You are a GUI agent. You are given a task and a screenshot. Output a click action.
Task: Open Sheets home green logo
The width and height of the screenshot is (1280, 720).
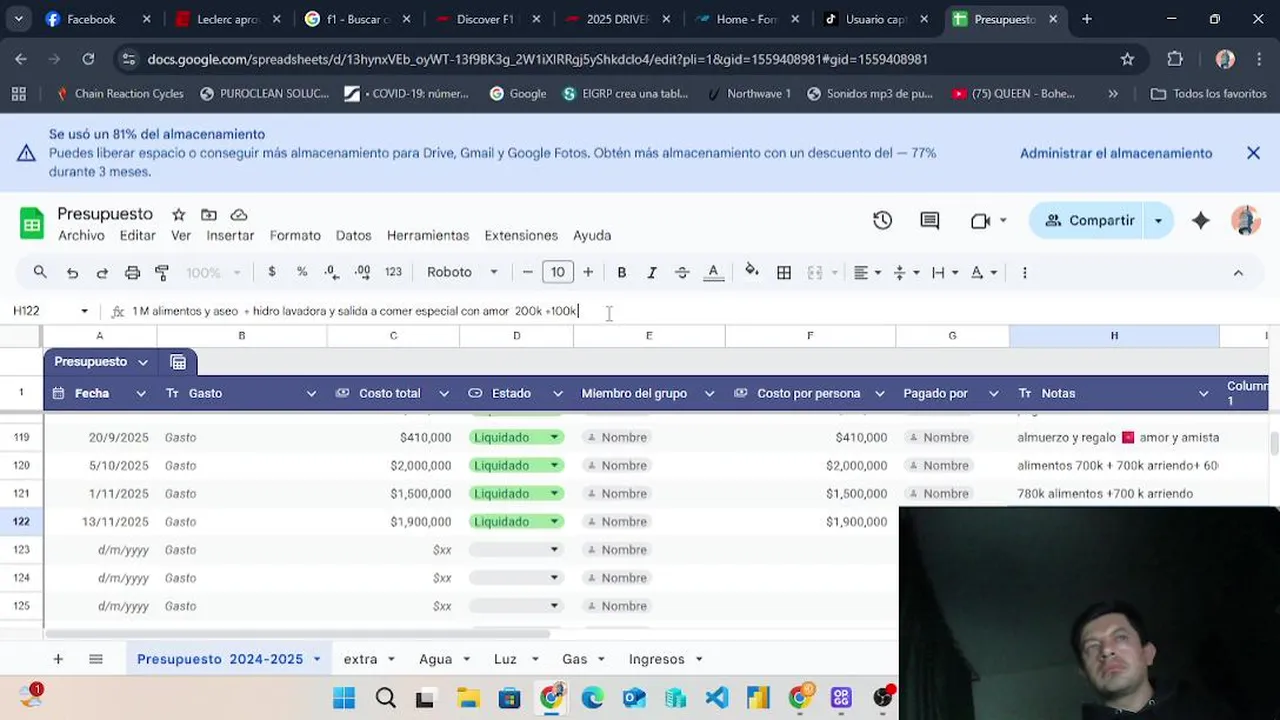pos(32,223)
